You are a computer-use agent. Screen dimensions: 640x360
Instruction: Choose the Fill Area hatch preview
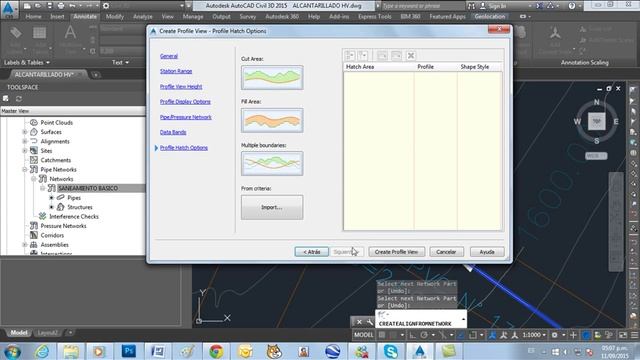tap(272, 120)
